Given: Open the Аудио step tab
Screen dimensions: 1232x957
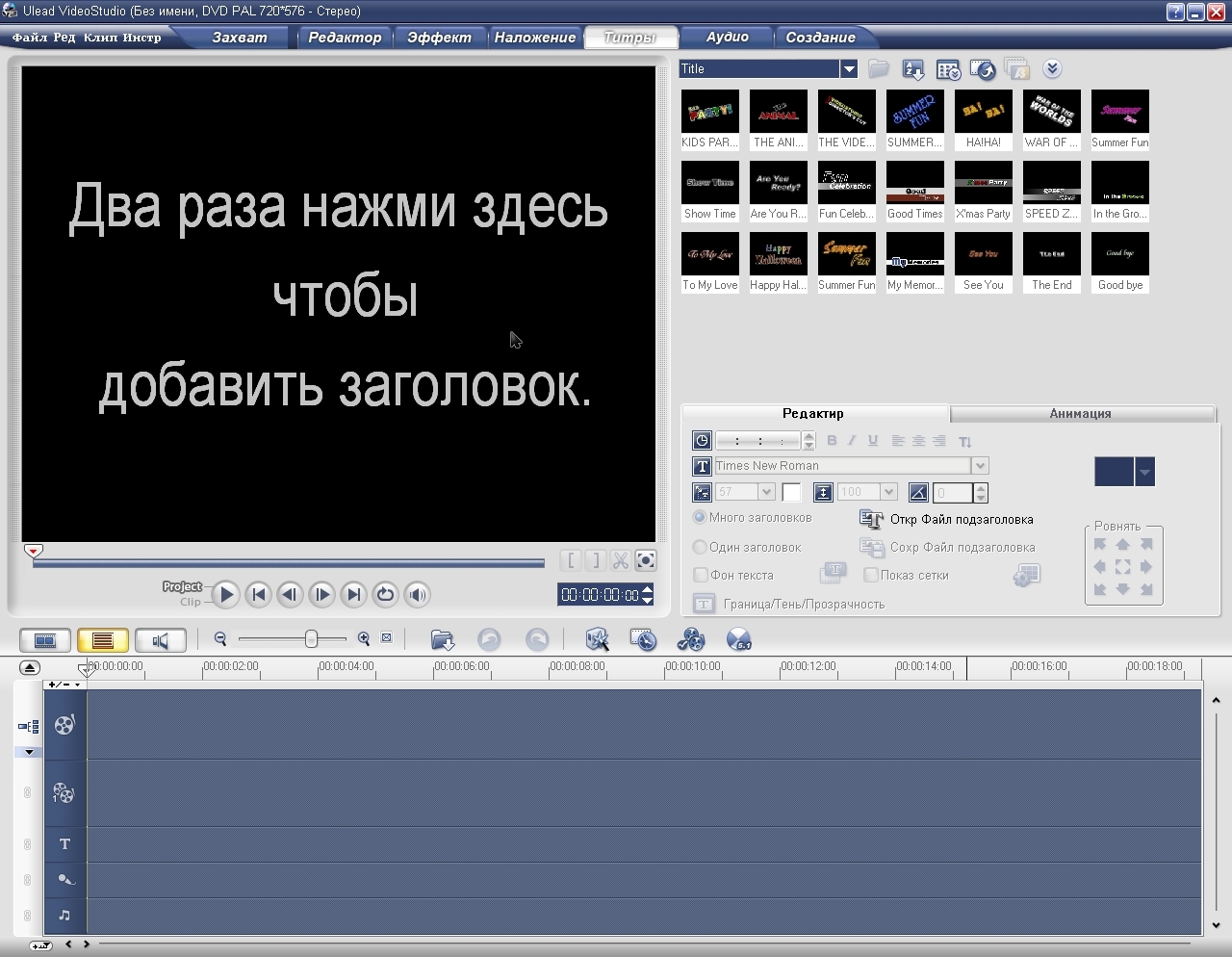Looking at the screenshot, I should point(727,38).
